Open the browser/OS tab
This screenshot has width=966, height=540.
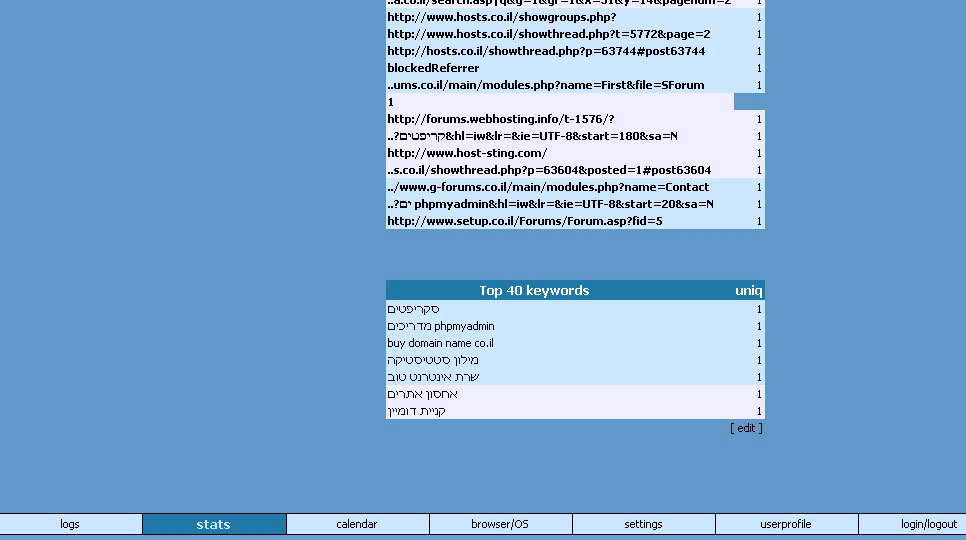(500, 524)
